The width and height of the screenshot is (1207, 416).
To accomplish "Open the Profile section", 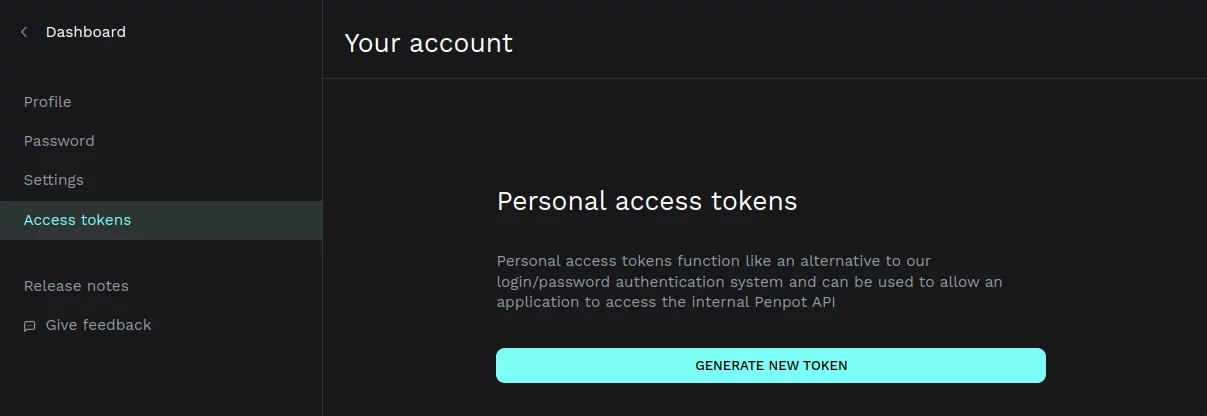I will pos(47,102).
